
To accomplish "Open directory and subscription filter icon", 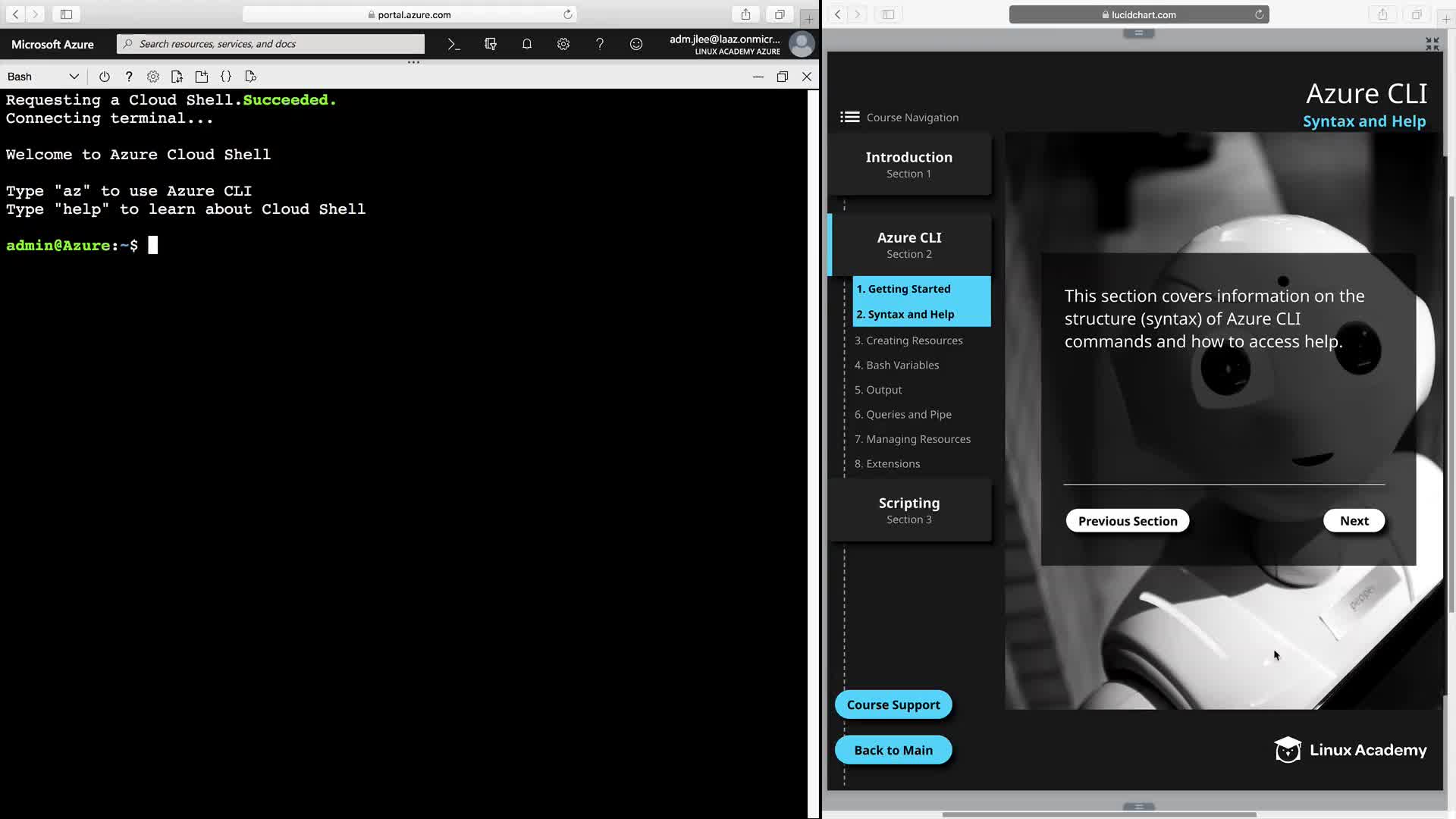I will click(491, 44).
